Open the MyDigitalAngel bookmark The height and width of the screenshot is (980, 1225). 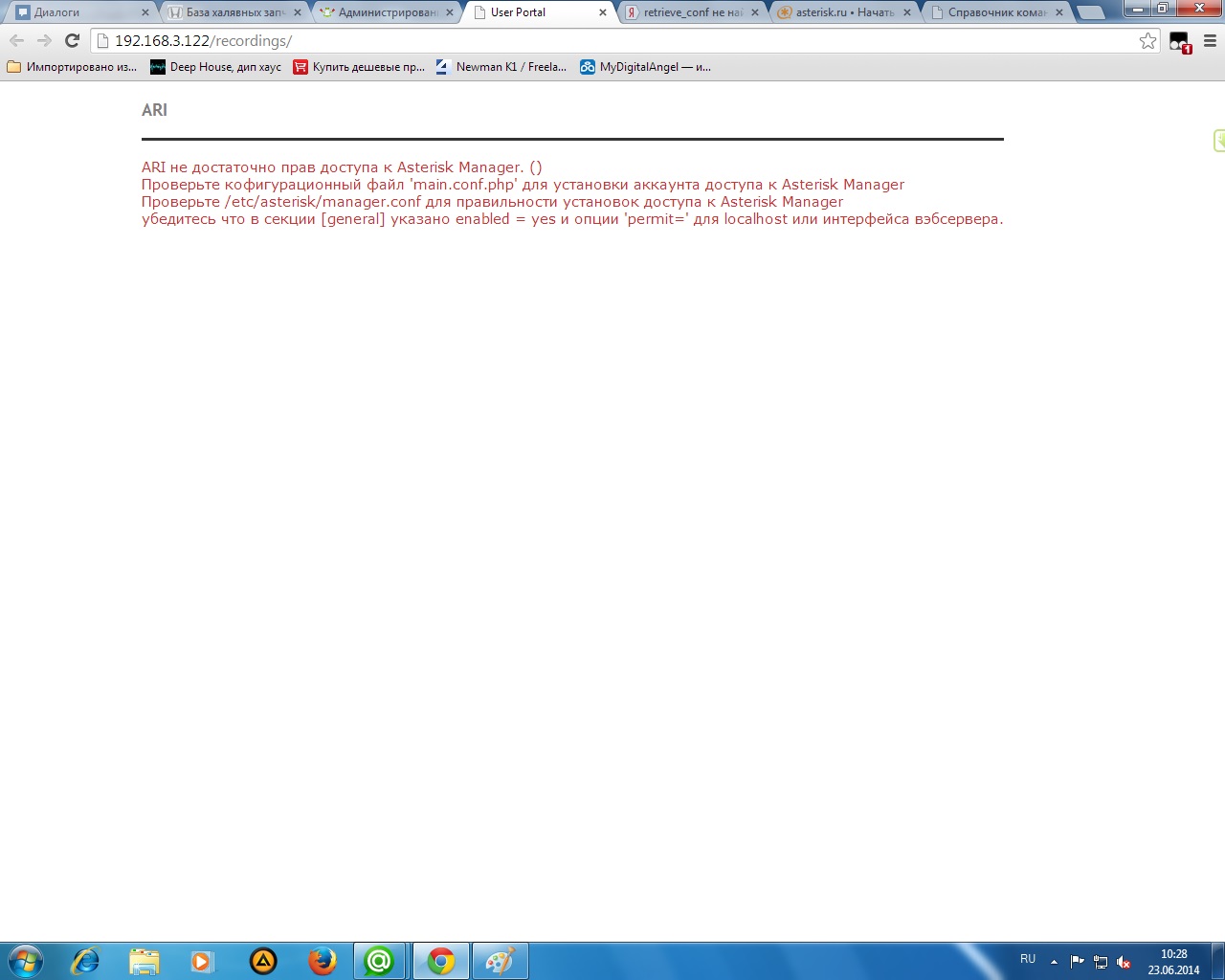point(646,67)
